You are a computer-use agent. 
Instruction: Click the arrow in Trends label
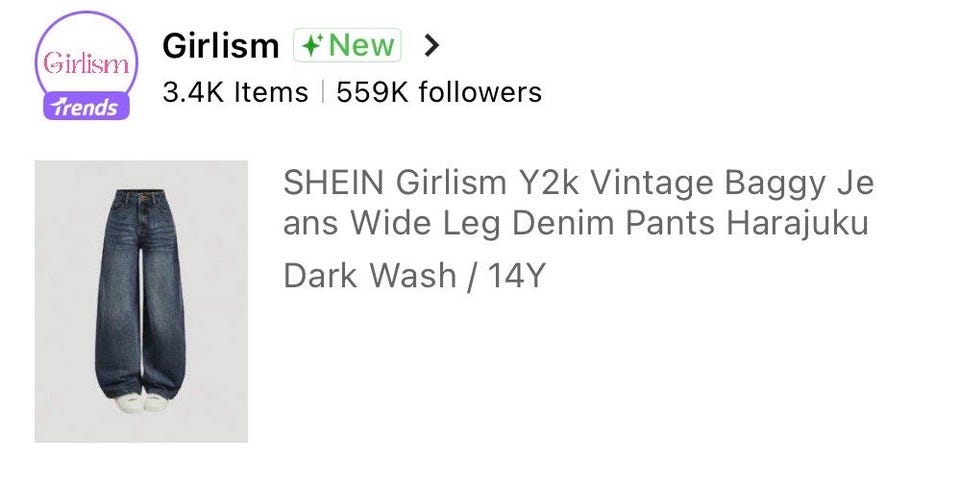tap(59, 107)
